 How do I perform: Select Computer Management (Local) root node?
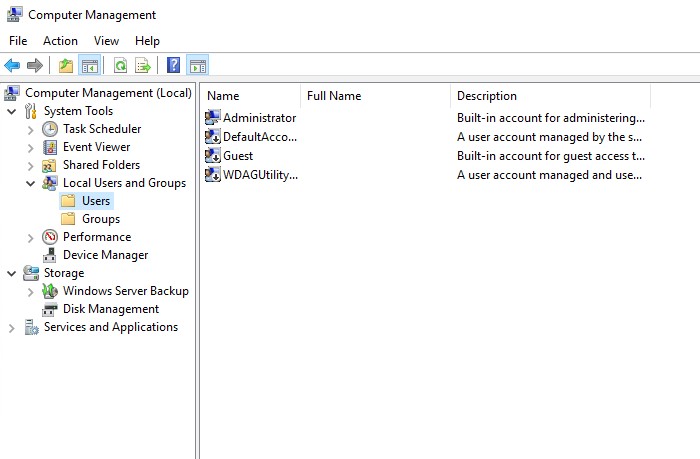[x=108, y=93]
